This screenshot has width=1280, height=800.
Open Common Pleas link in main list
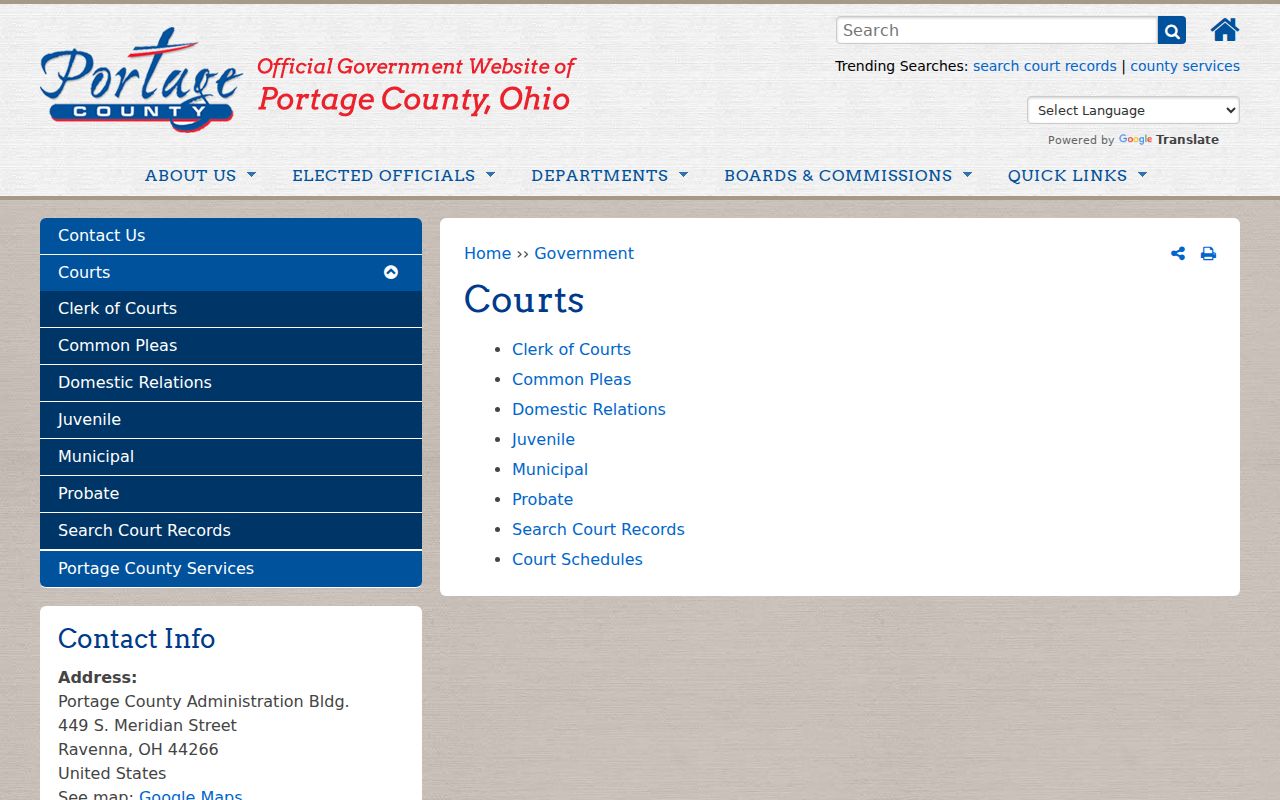(x=571, y=379)
